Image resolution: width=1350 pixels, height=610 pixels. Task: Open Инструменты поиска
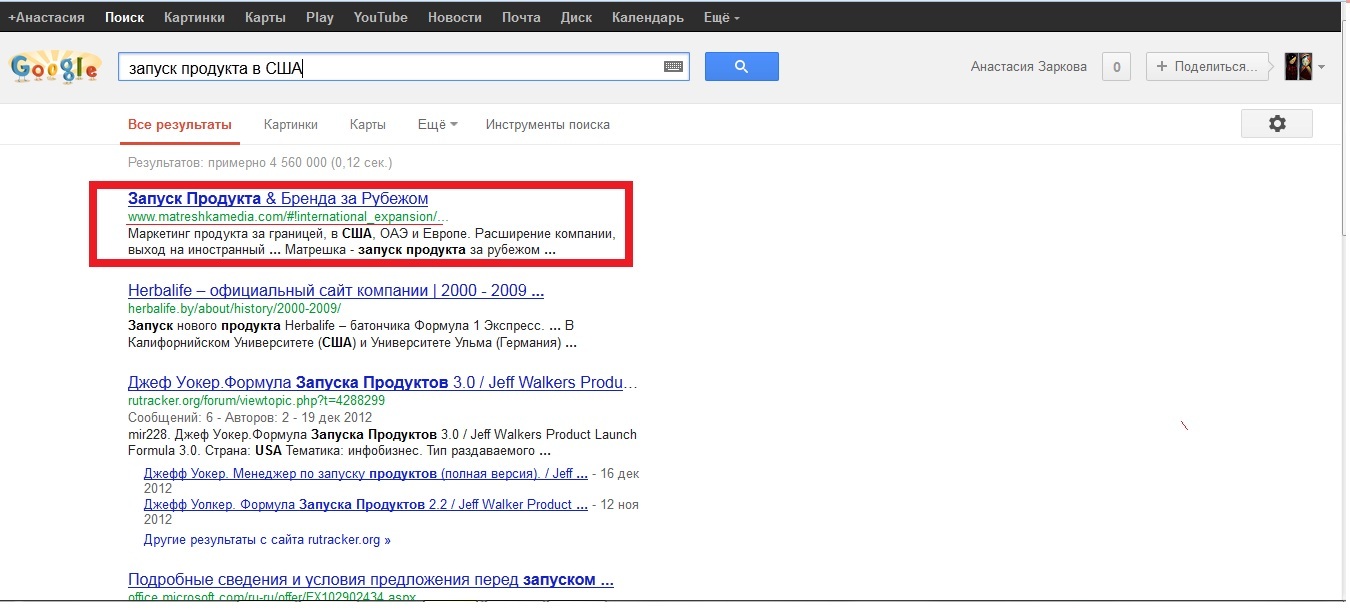click(548, 125)
